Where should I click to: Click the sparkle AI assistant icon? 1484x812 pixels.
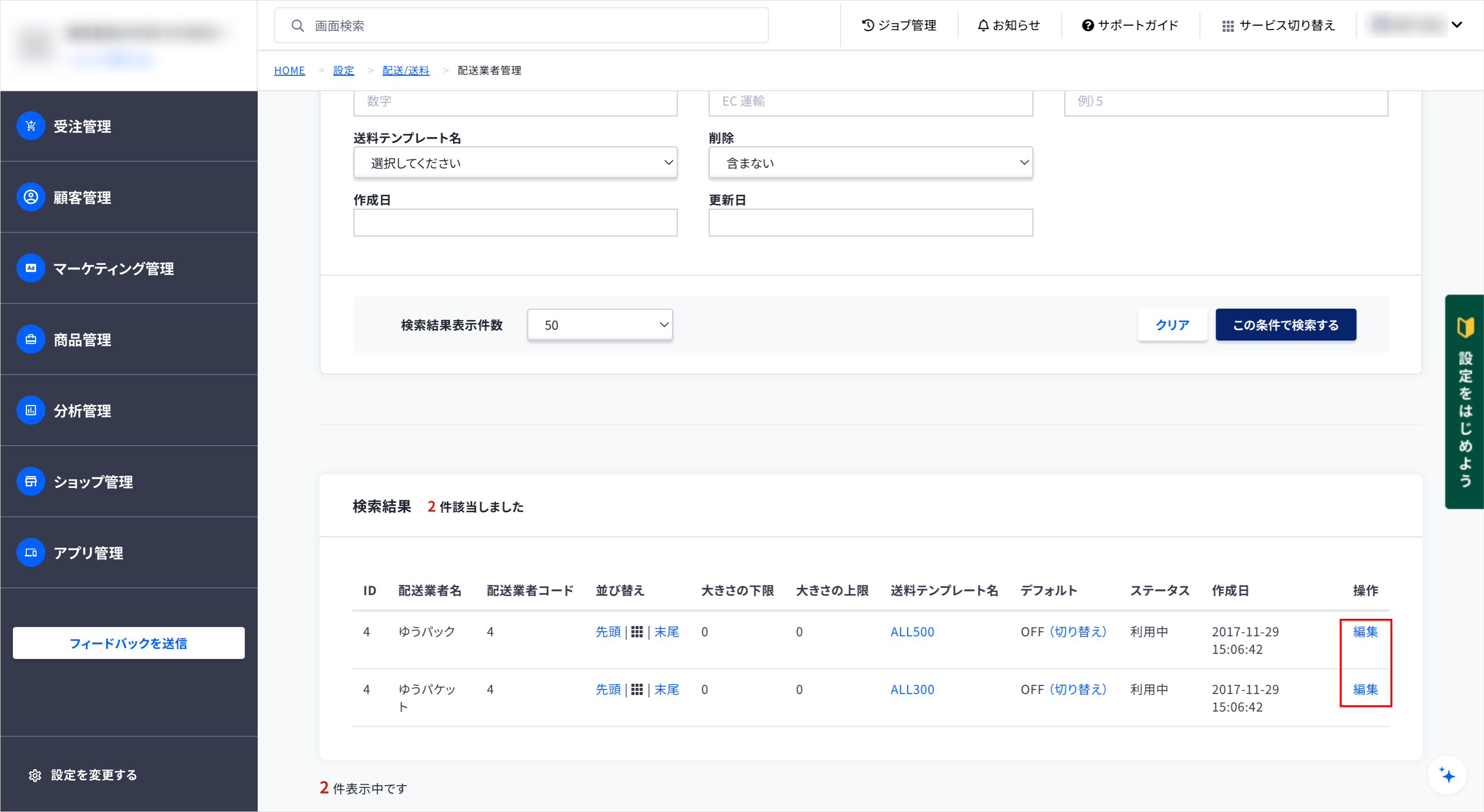click(1446, 775)
